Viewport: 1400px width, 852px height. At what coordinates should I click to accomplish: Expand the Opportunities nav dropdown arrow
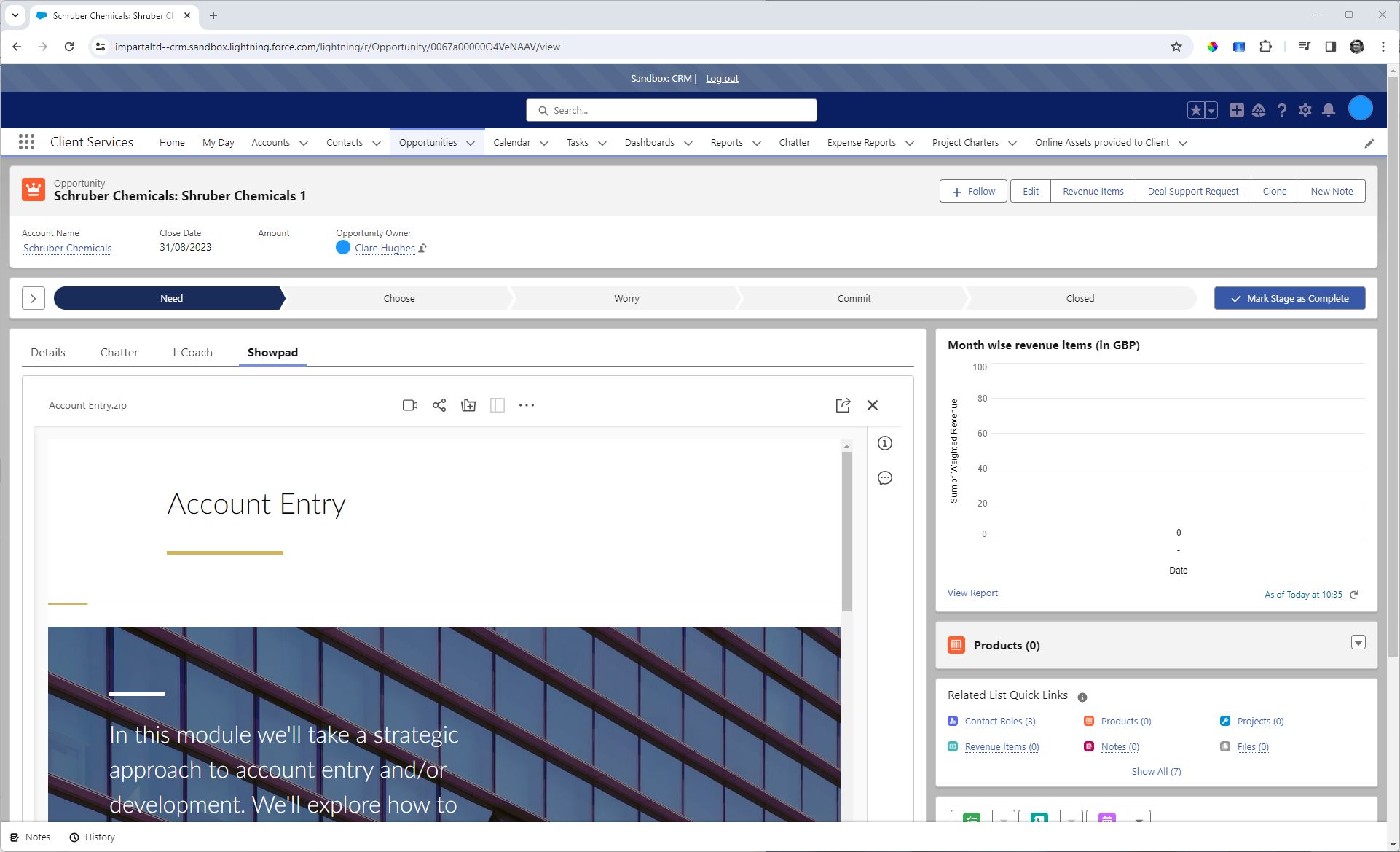pyautogui.click(x=471, y=143)
